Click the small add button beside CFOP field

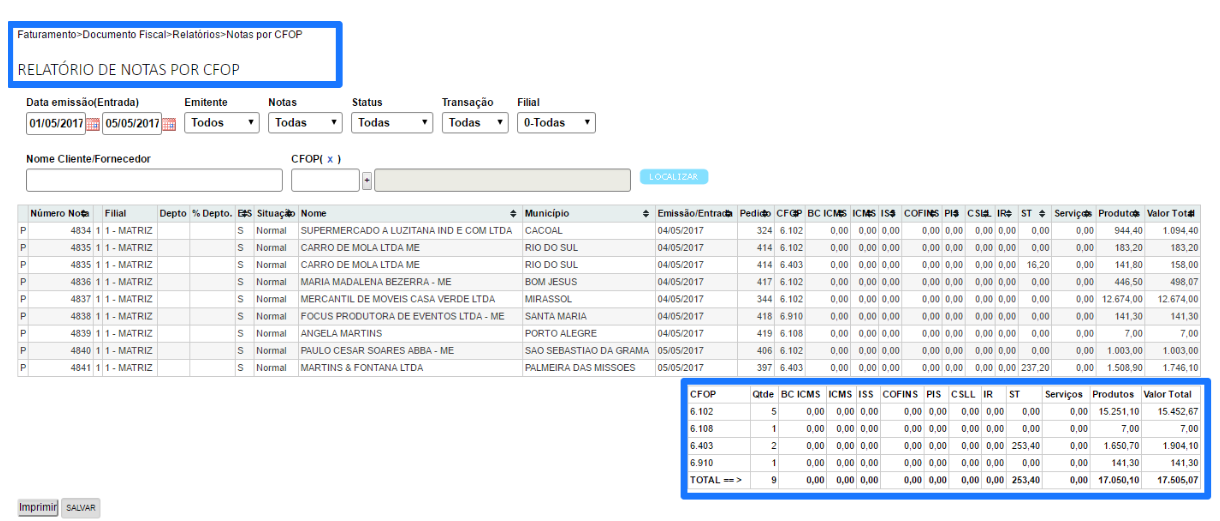(x=367, y=180)
